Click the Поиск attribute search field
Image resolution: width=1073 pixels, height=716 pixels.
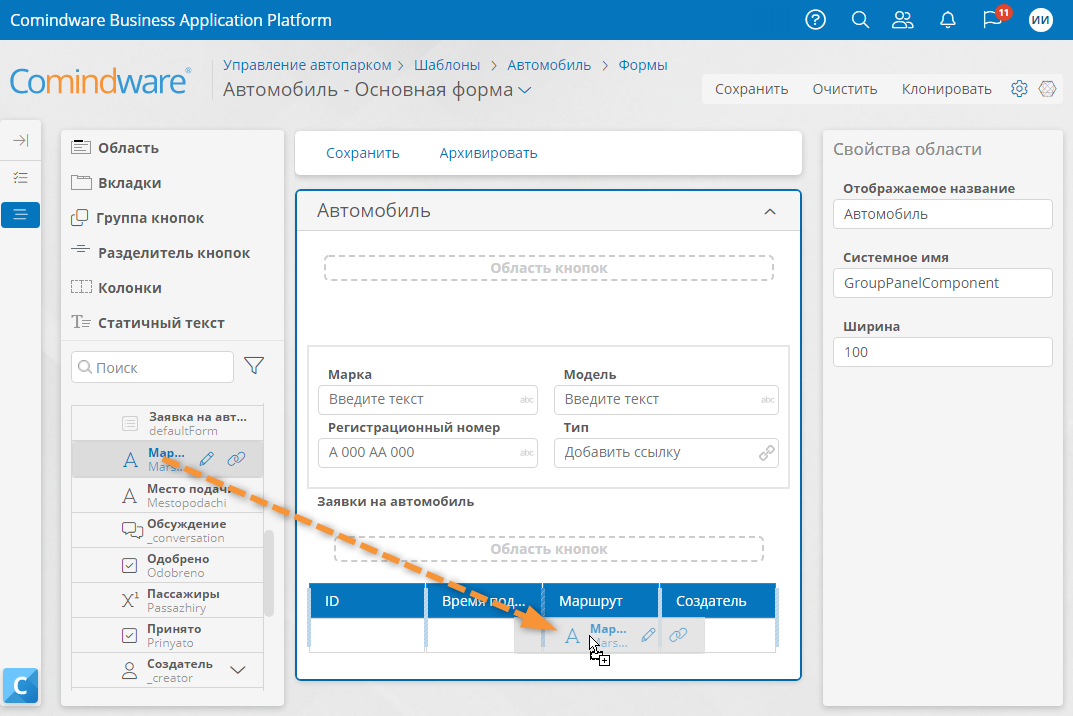pyautogui.click(x=153, y=367)
